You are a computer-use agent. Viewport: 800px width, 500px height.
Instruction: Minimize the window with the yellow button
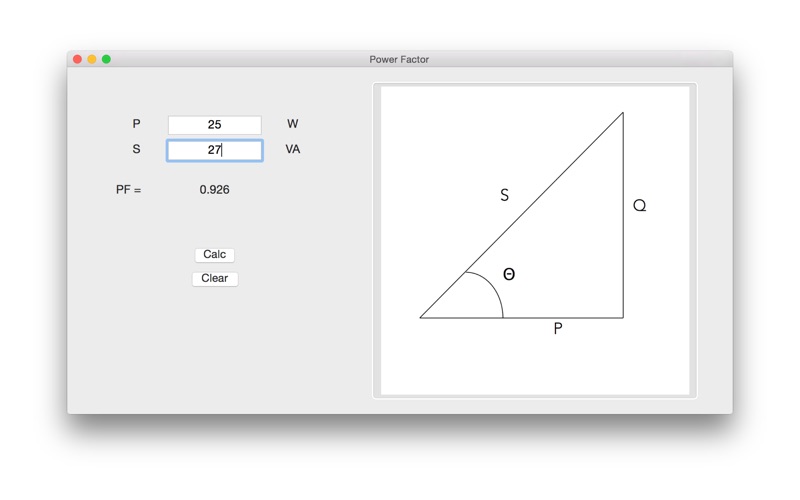click(x=92, y=59)
